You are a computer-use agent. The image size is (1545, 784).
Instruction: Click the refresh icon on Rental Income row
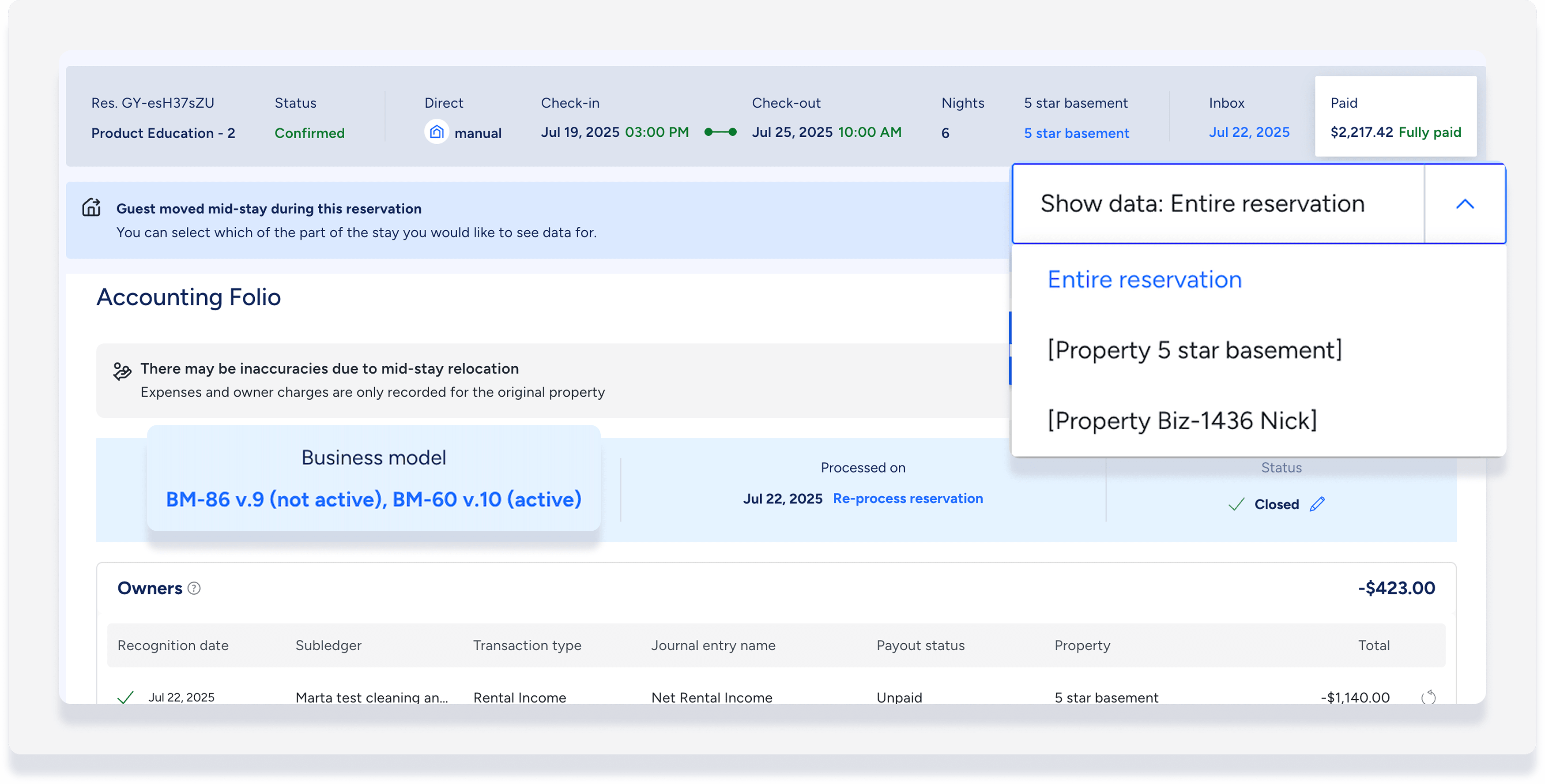click(x=1428, y=697)
